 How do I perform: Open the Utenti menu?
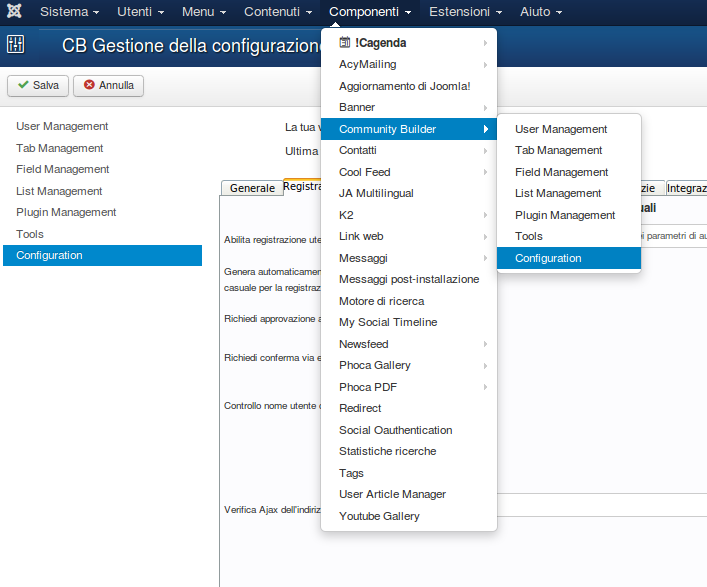(140, 12)
